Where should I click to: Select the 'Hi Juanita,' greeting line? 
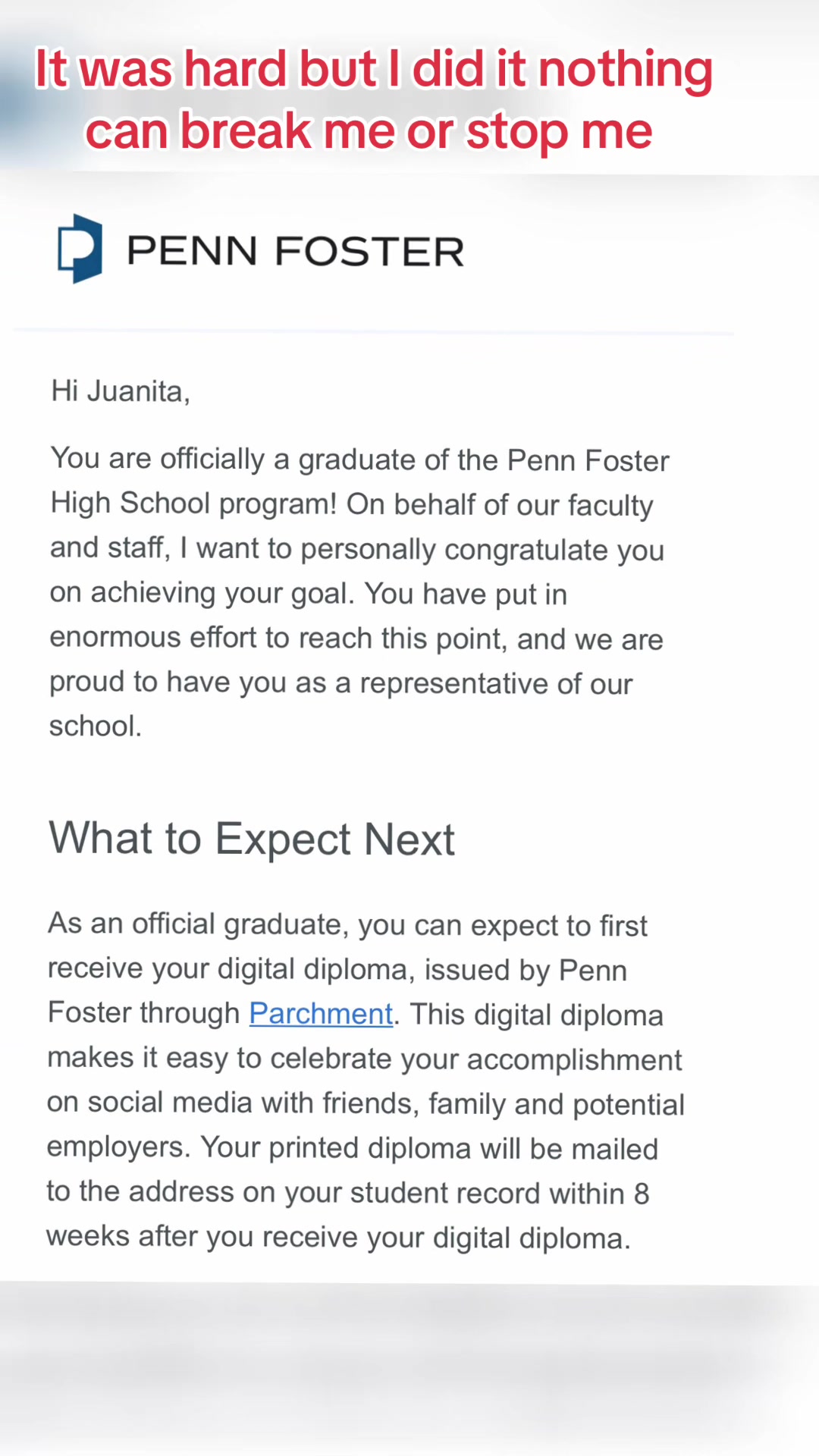click(121, 391)
